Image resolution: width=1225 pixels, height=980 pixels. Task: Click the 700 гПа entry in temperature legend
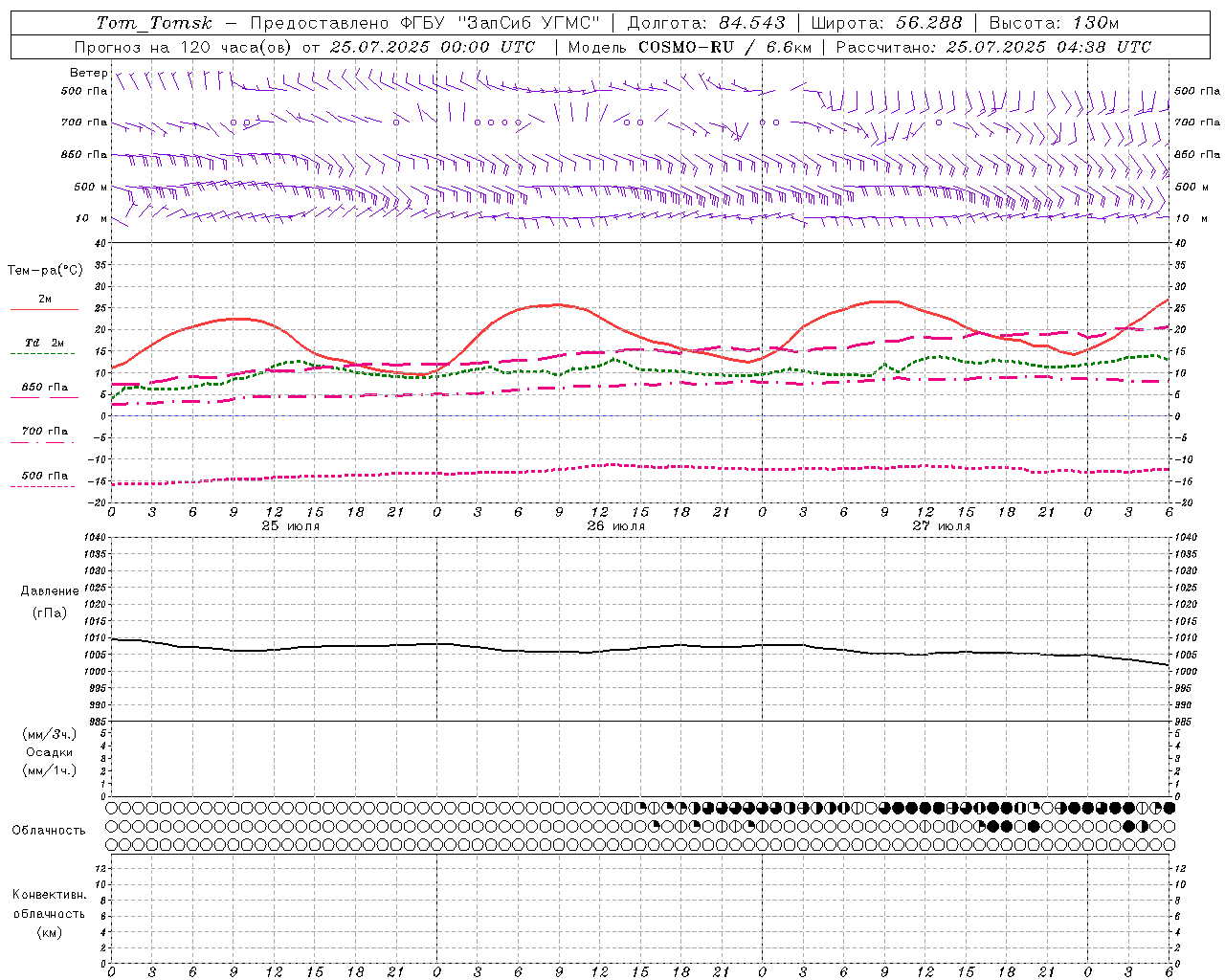coord(44,432)
